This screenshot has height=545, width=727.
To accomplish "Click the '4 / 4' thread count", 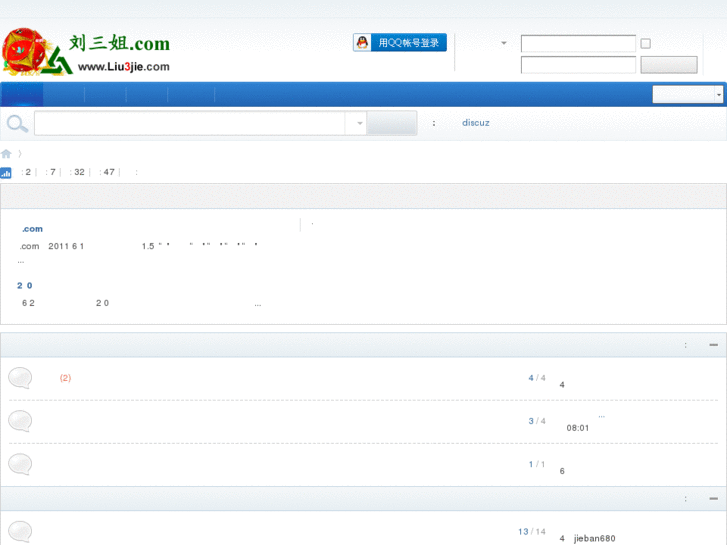I will click(x=537, y=378).
